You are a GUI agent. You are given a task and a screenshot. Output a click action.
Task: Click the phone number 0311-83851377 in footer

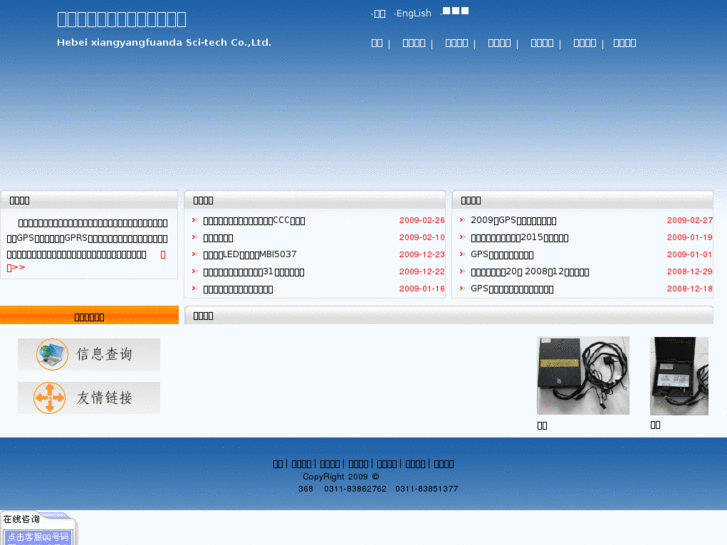coord(427,489)
